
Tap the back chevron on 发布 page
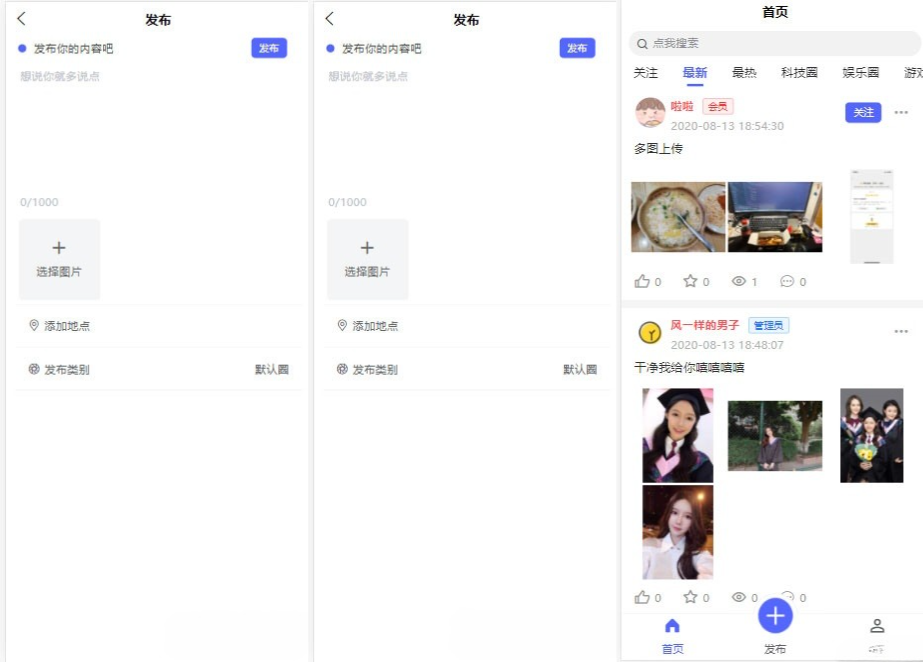20,18
